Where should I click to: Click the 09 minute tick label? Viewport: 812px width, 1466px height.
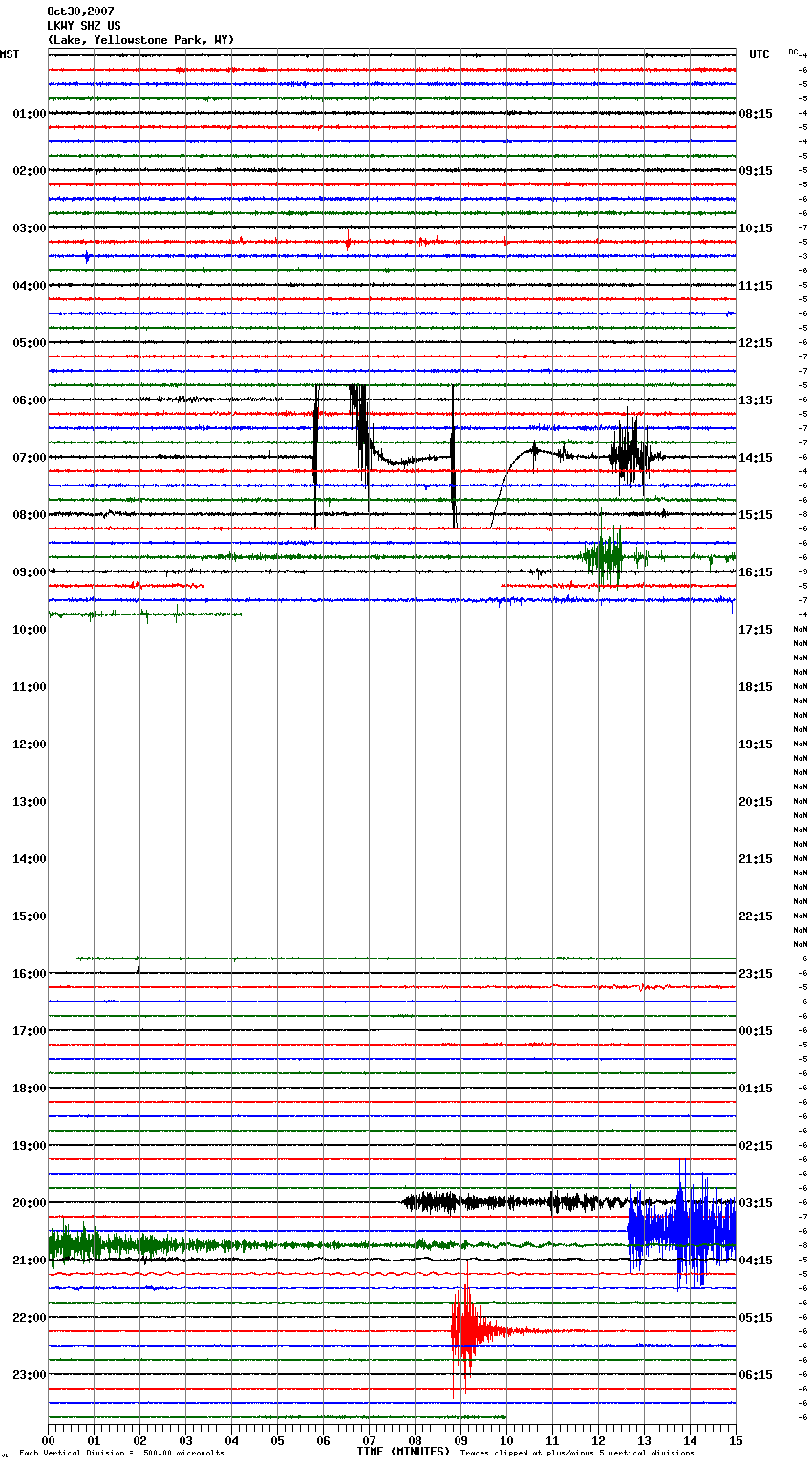click(x=460, y=1441)
